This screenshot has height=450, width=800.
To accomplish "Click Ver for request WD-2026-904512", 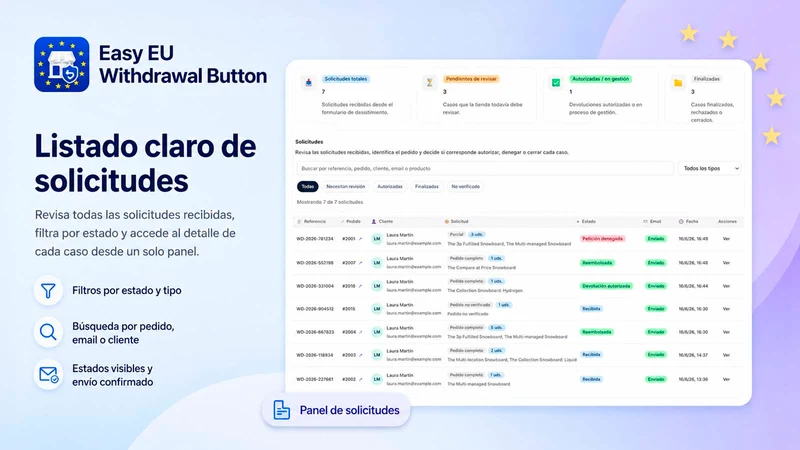I will pos(726,309).
